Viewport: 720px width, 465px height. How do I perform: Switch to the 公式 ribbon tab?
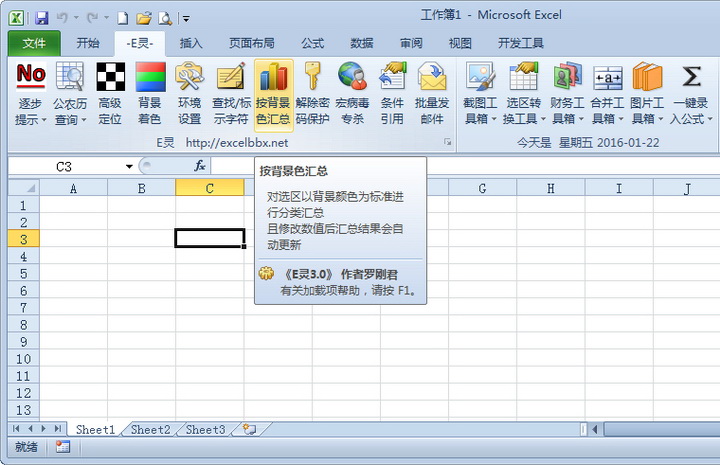(312, 43)
